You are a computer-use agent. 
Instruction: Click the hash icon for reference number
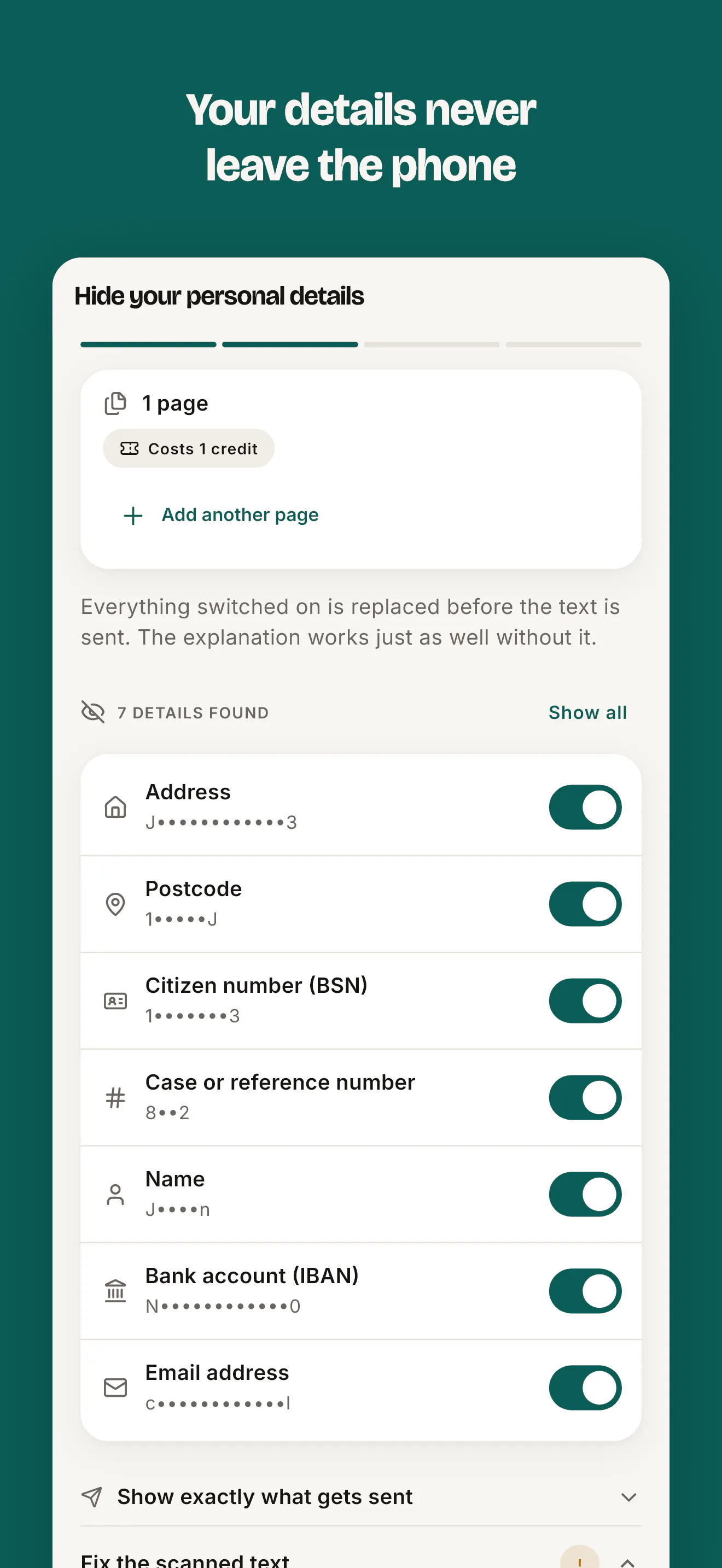tap(115, 1097)
